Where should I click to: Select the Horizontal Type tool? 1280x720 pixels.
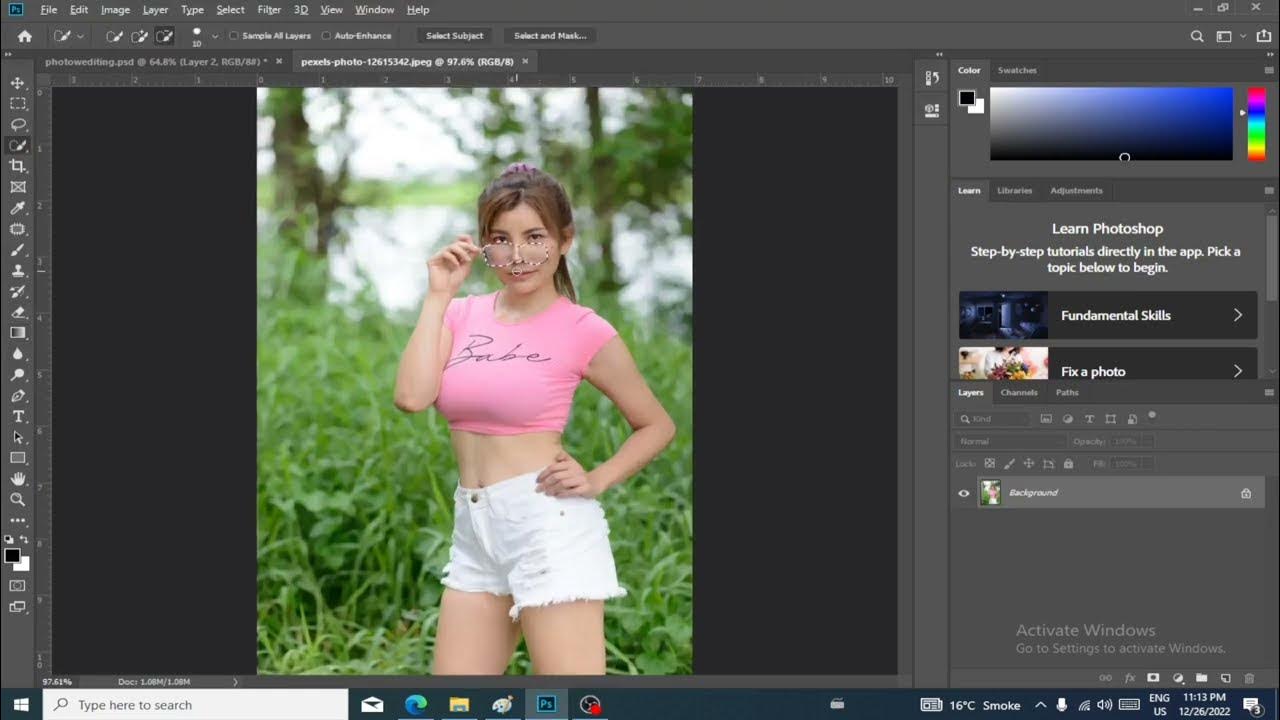pos(18,416)
